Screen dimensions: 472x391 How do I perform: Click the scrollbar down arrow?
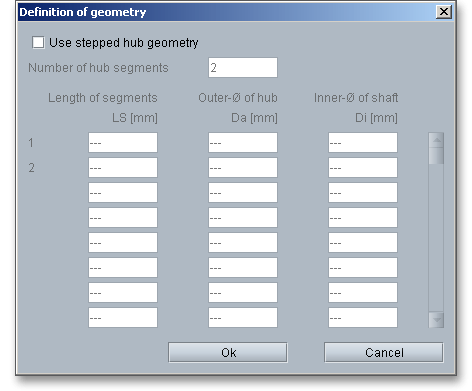pos(436,320)
